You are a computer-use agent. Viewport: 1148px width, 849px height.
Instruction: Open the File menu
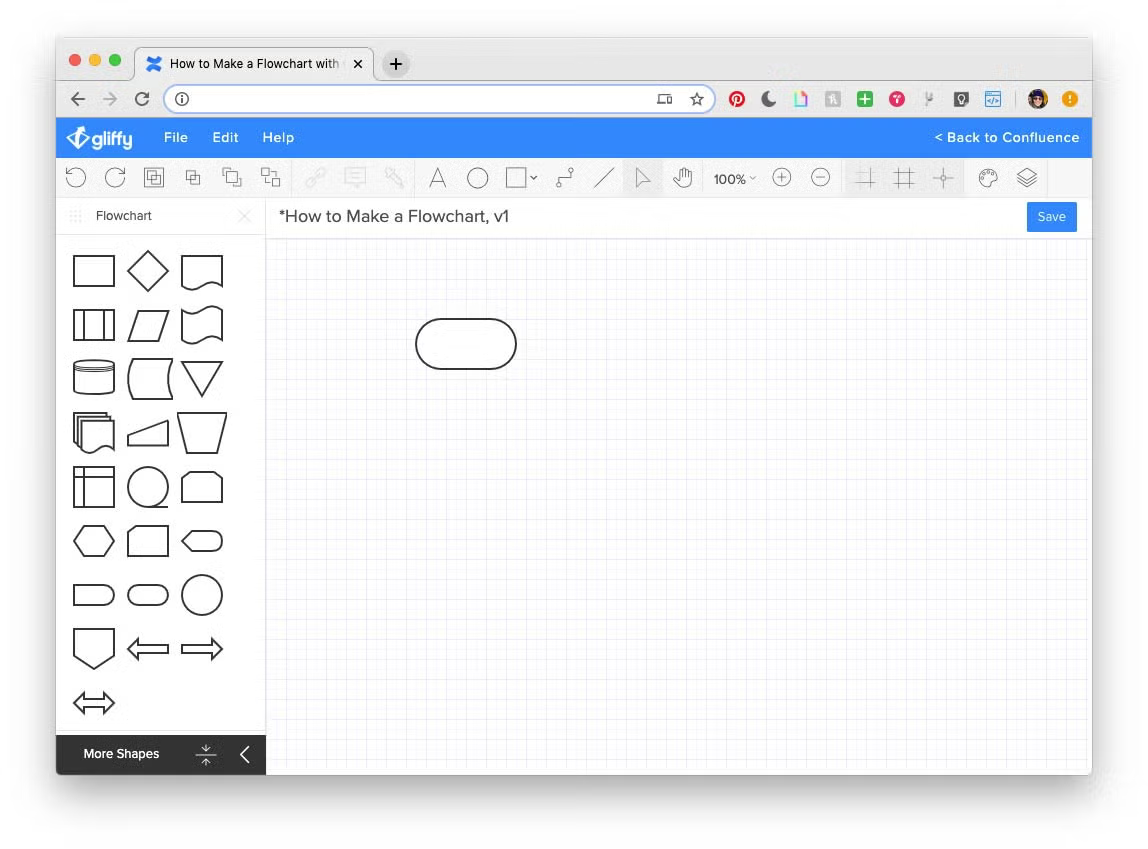176,137
